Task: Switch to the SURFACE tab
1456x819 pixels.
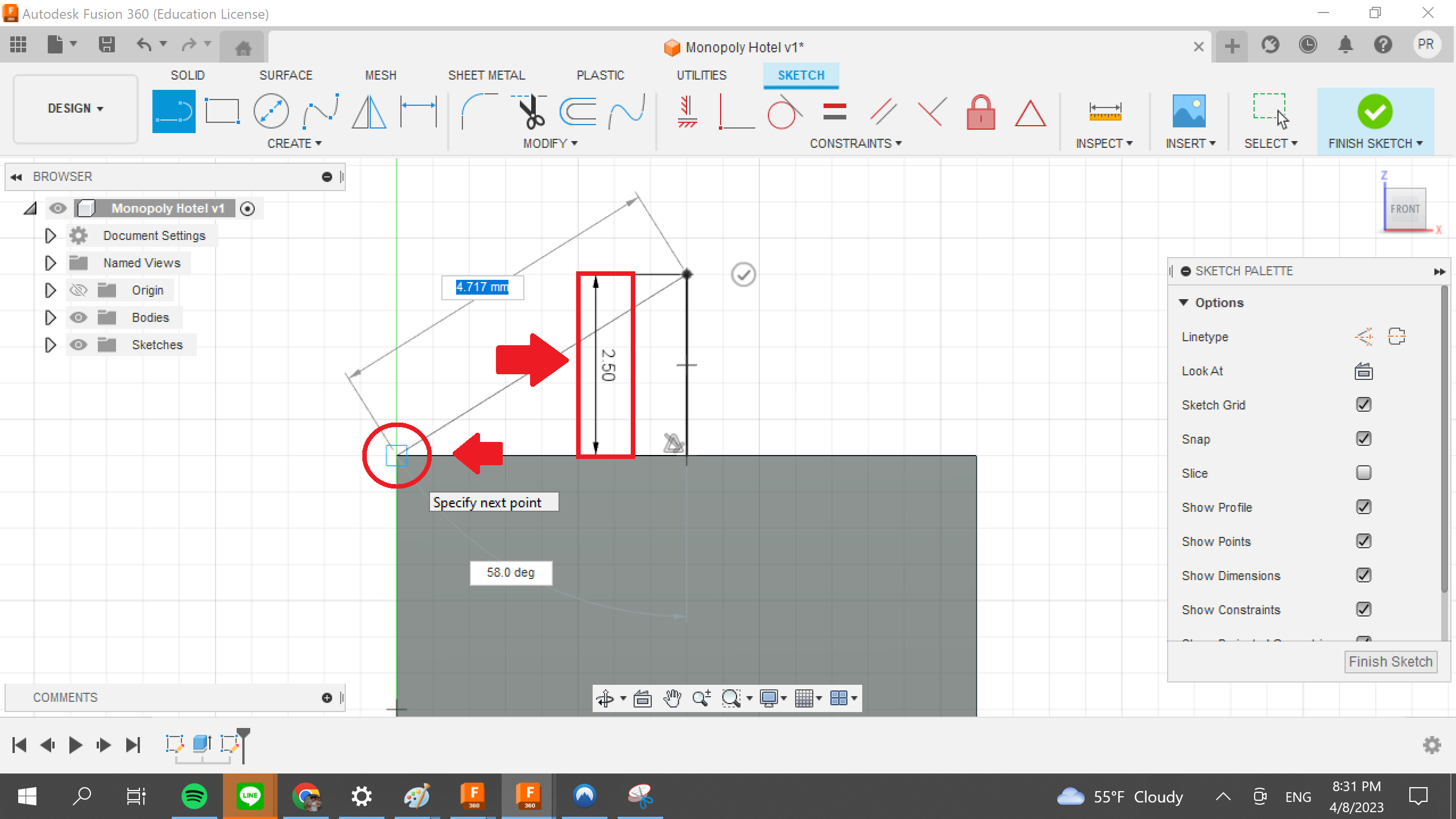Action: 286,75
